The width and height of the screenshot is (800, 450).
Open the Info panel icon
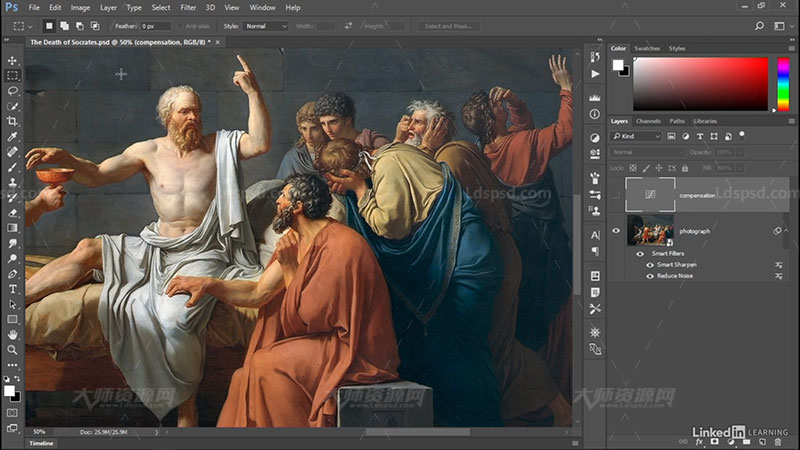pyautogui.click(x=595, y=114)
